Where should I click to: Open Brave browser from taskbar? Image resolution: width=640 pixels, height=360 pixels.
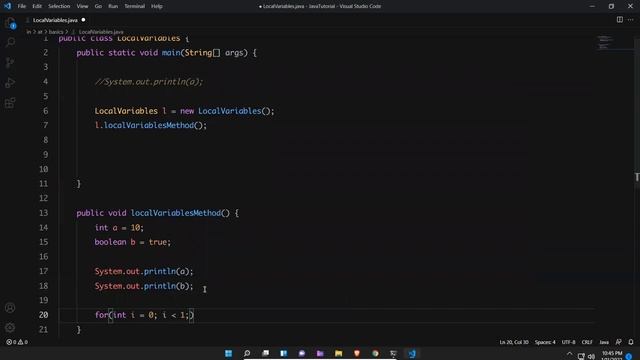point(357,353)
